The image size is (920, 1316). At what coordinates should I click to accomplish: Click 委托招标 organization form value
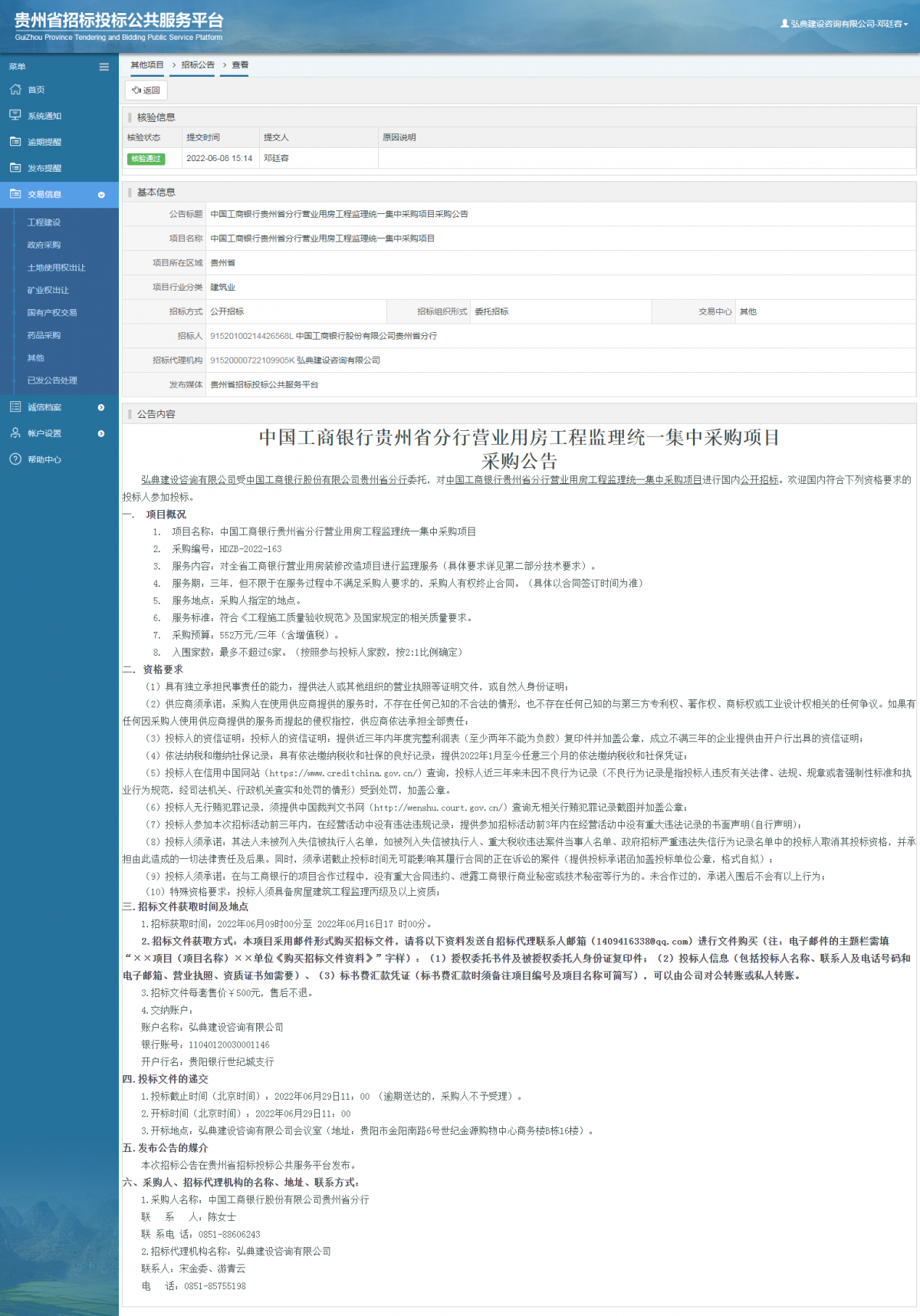pyautogui.click(x=491, y=311)
